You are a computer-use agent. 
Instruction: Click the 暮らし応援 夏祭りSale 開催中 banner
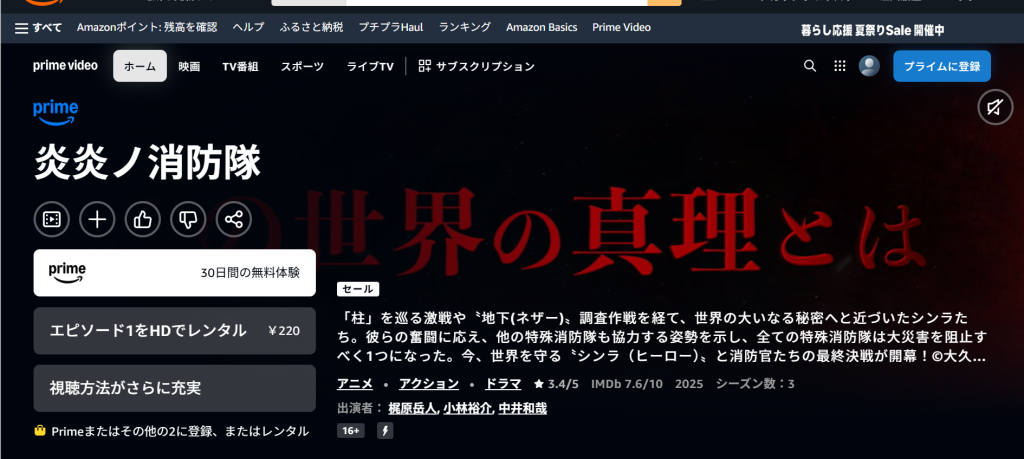872,30
